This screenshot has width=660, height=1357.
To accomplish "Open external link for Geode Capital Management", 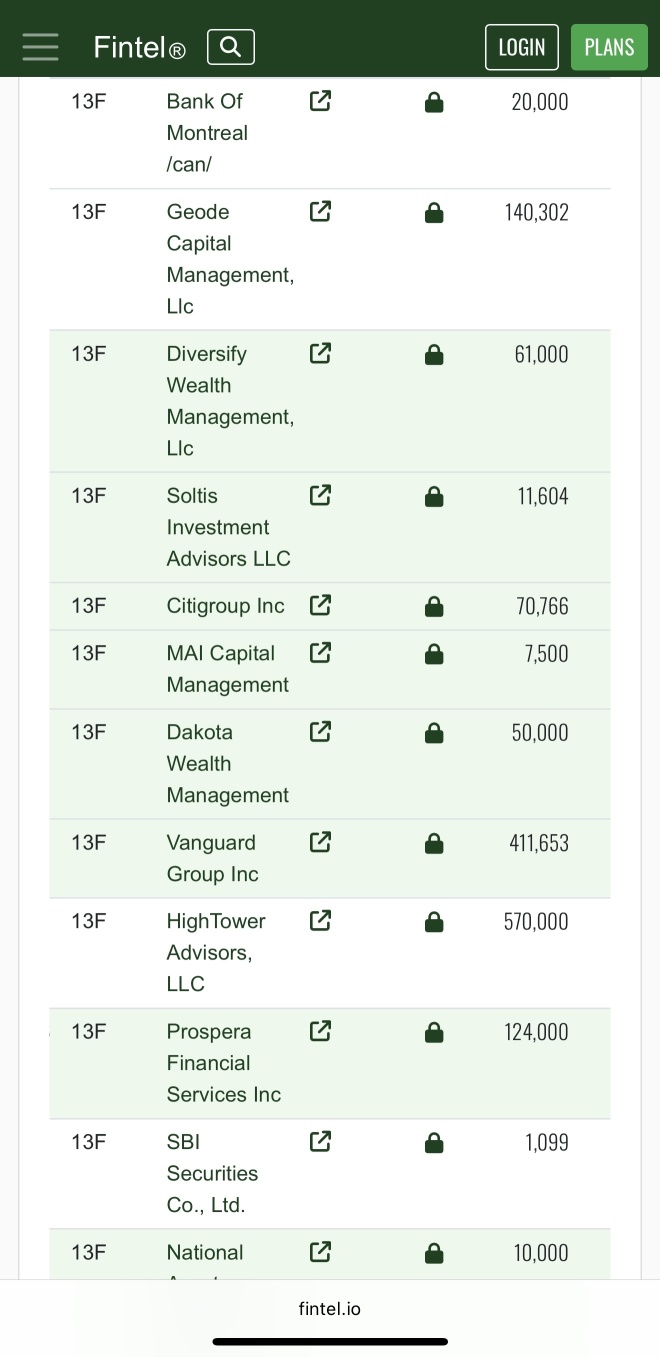I will 320,212.
